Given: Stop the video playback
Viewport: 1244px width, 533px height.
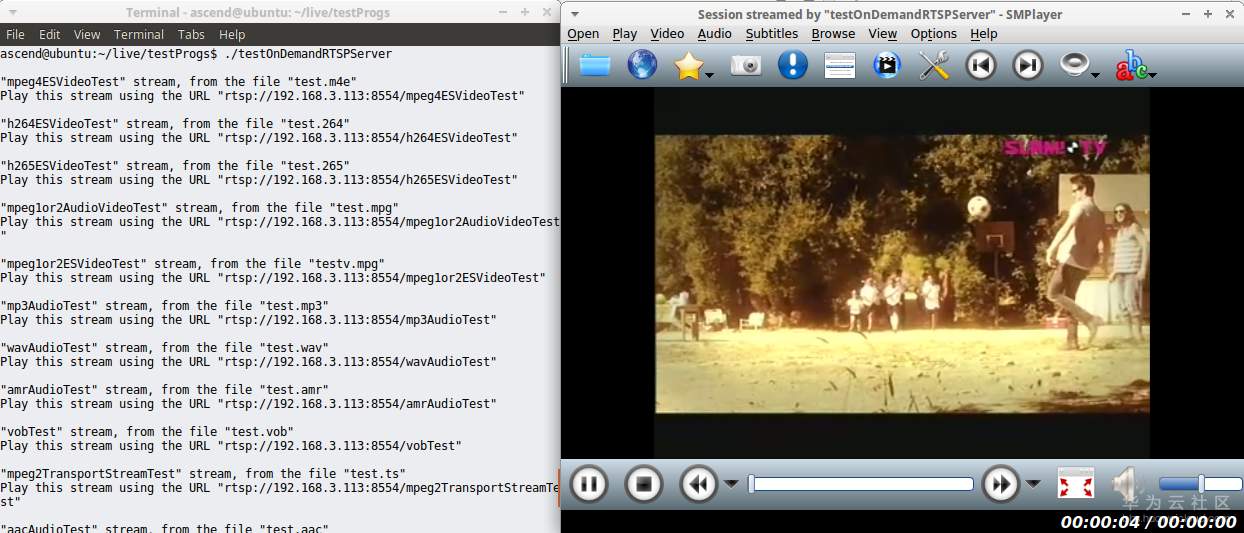Looking at the screenshot, I should 644,485.
